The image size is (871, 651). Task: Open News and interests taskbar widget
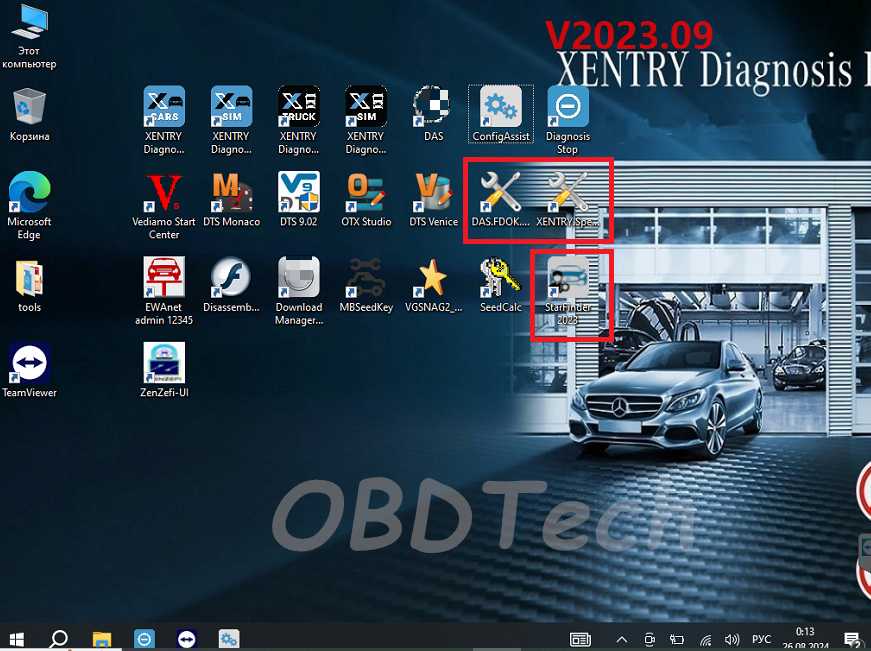click(580, 640)
